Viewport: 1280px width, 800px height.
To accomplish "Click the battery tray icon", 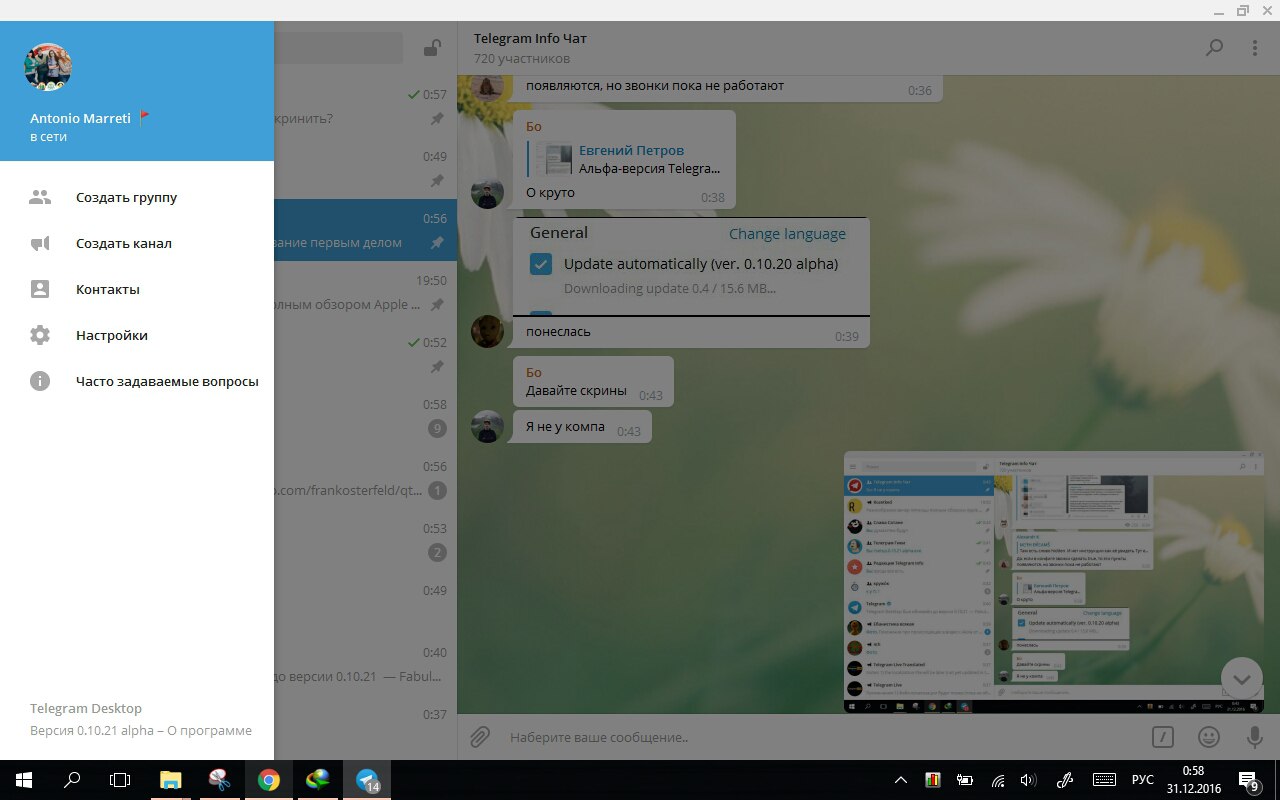I will pyautogui.click(x=965, y=780).
